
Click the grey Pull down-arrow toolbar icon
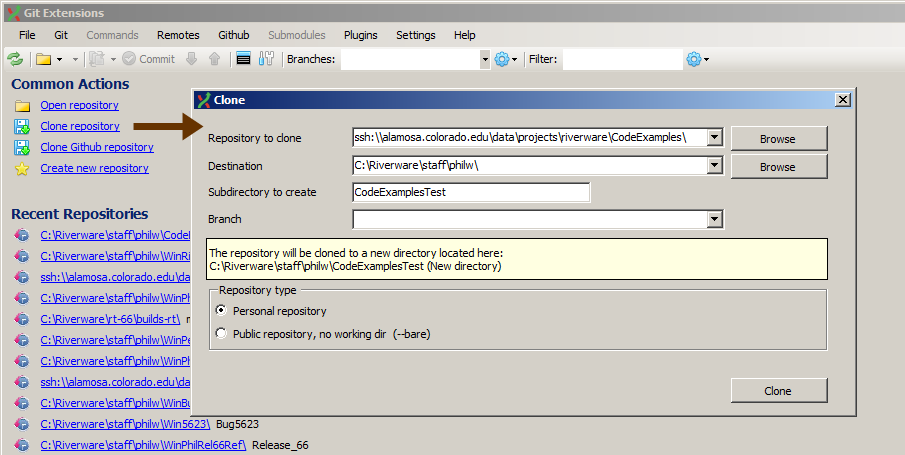coord(192,59)
